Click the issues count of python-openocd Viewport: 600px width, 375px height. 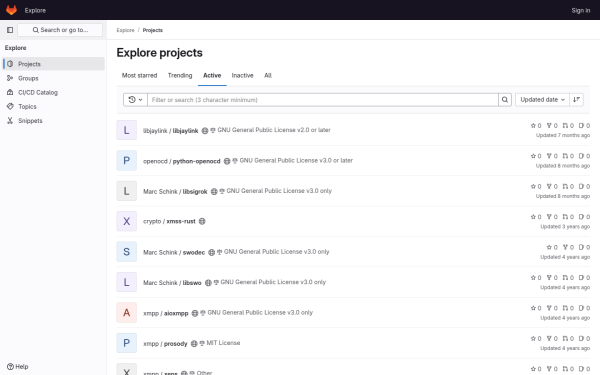(x=584, y=156)
